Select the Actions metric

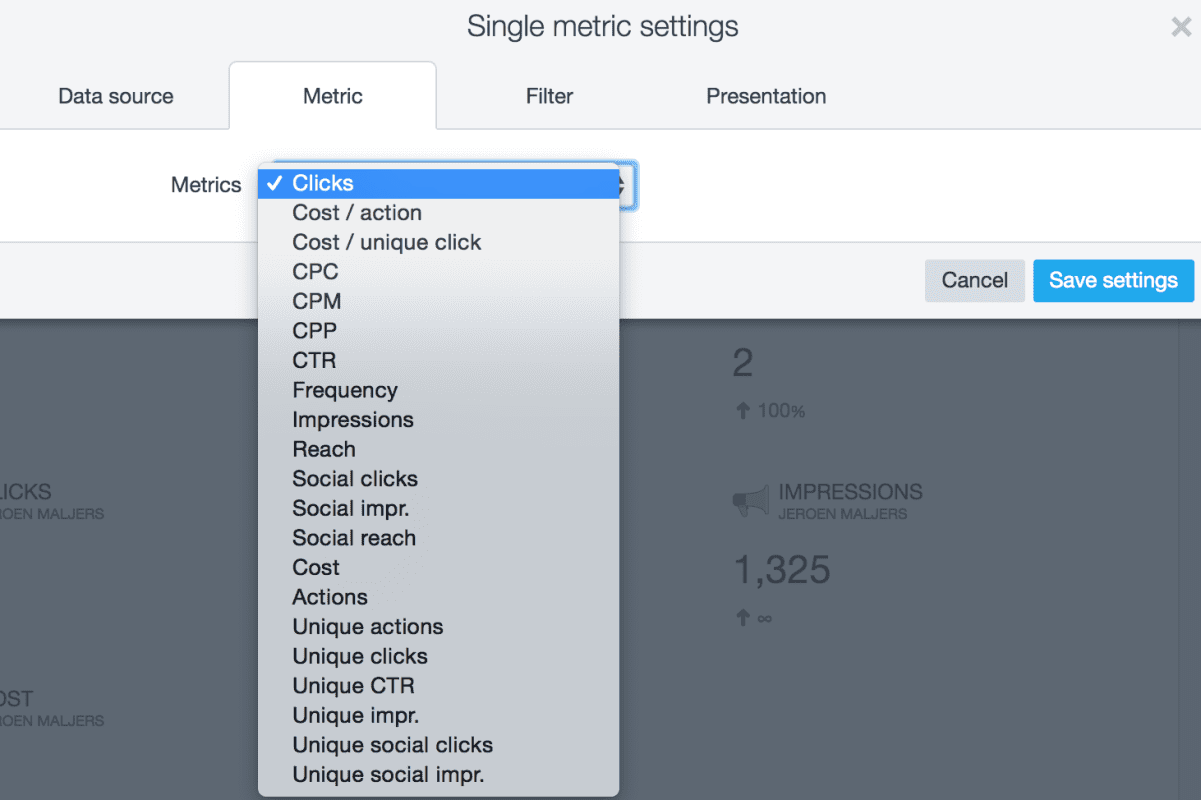(439, 597)
